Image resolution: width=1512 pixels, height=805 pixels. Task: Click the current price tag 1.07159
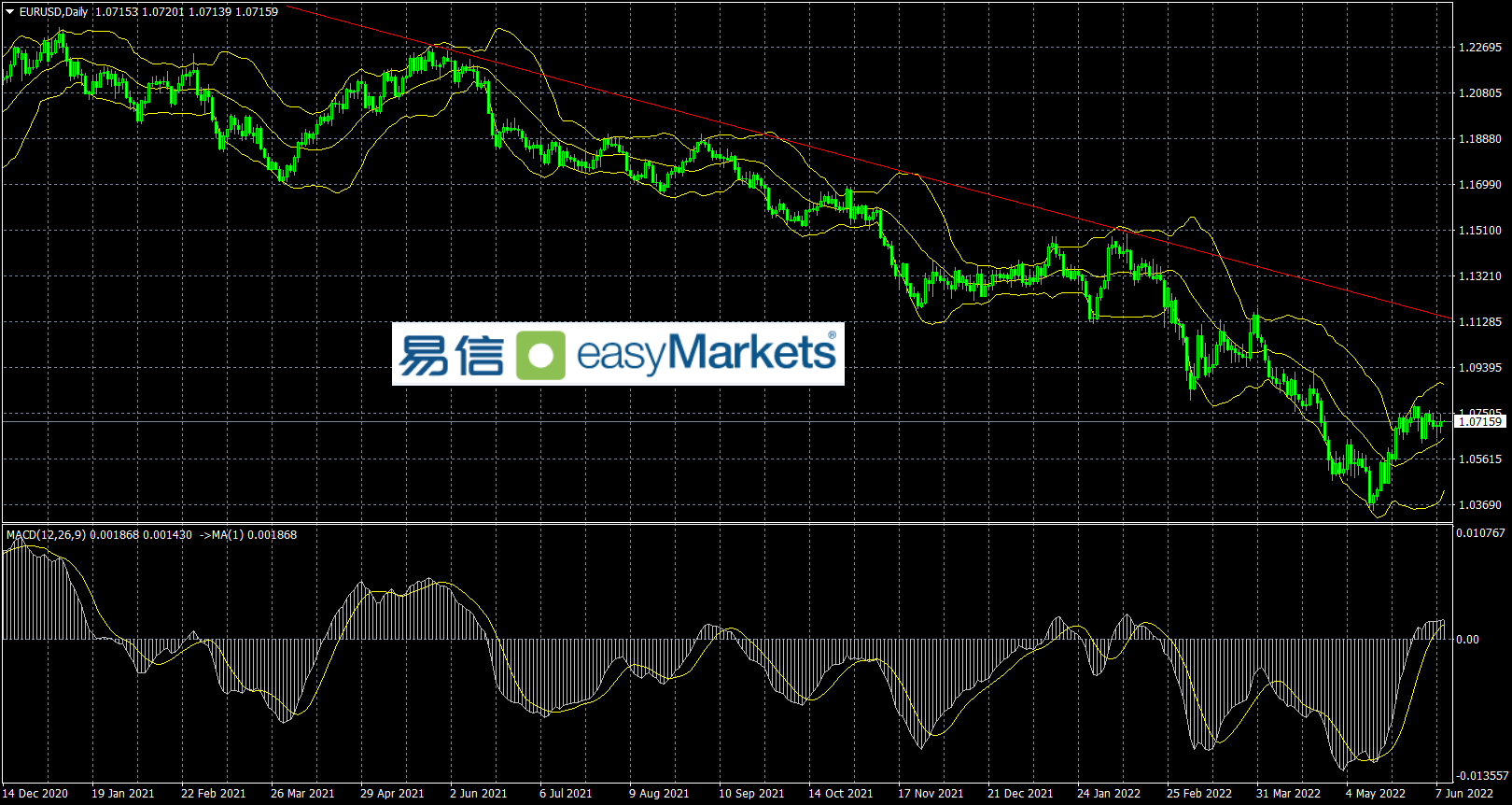click(x=1480, y=422)
